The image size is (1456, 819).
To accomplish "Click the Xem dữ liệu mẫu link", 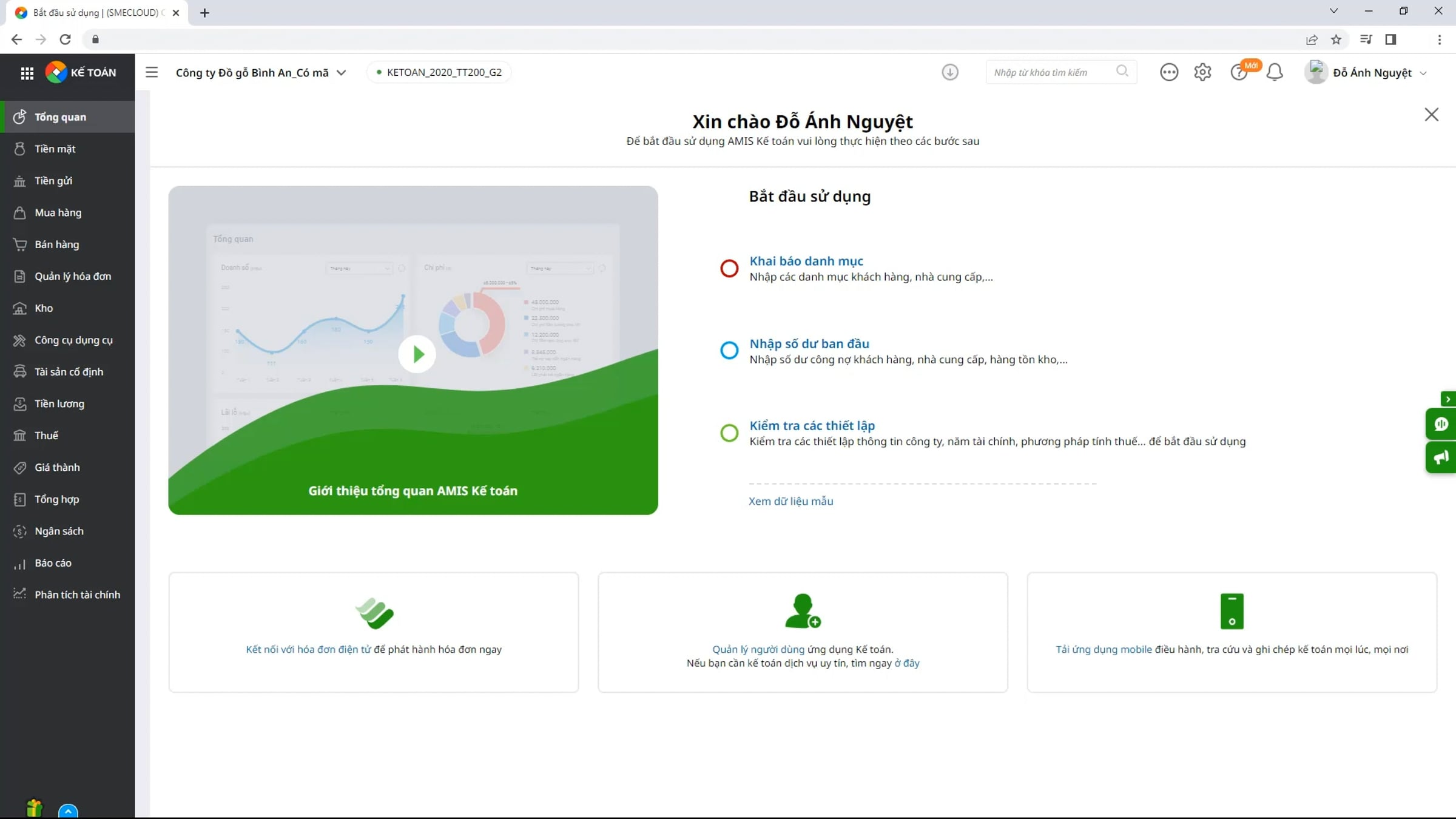I will pyautogui.click(x=790, y=501).
